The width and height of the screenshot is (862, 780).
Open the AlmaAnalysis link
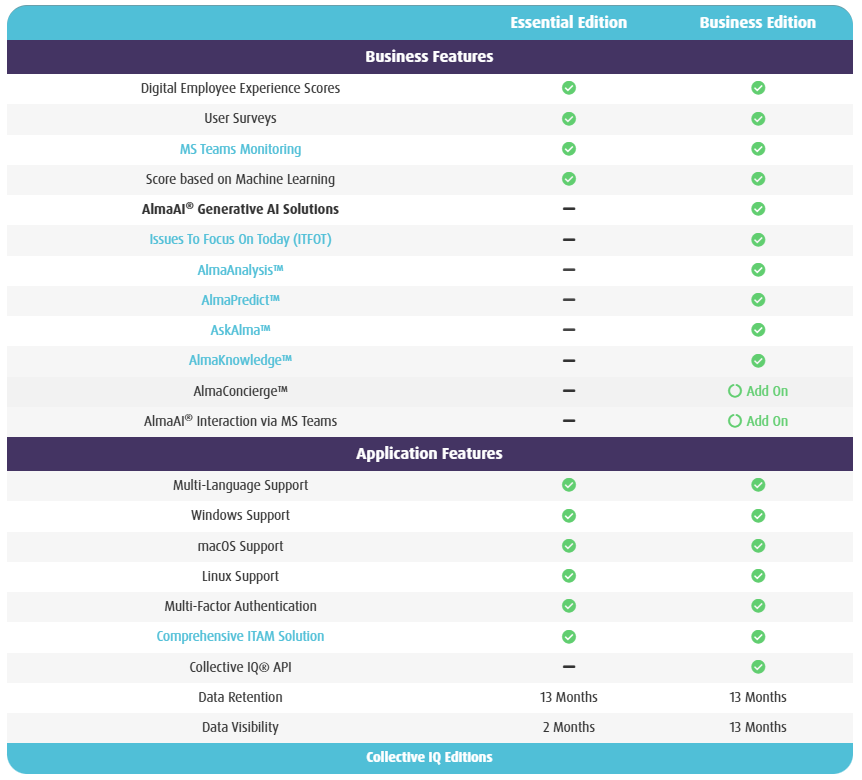[x=240, y=270]
